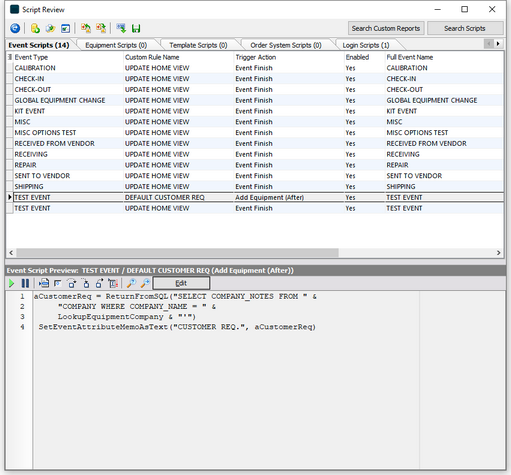Click the find next magnifier plus icon
This screenshot has width=511, height=475.
[145, 283]
